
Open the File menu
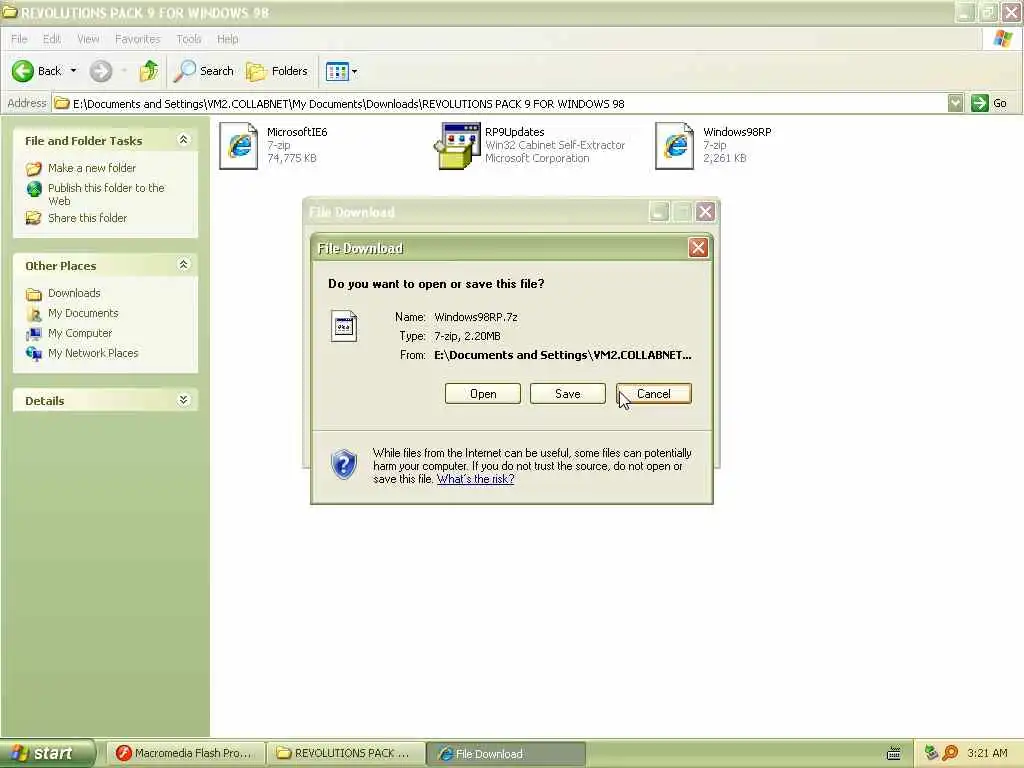pyautogui.click(x=19, y=39)
